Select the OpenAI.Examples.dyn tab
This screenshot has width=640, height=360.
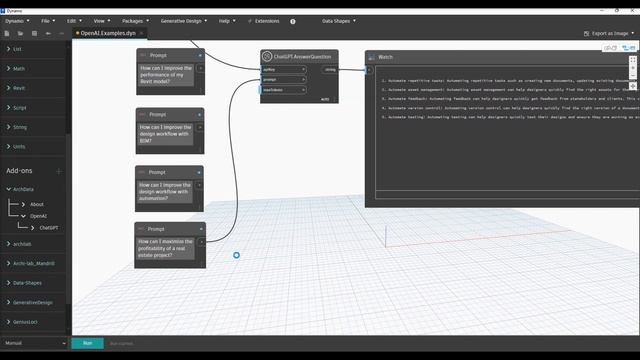(108, 33)
